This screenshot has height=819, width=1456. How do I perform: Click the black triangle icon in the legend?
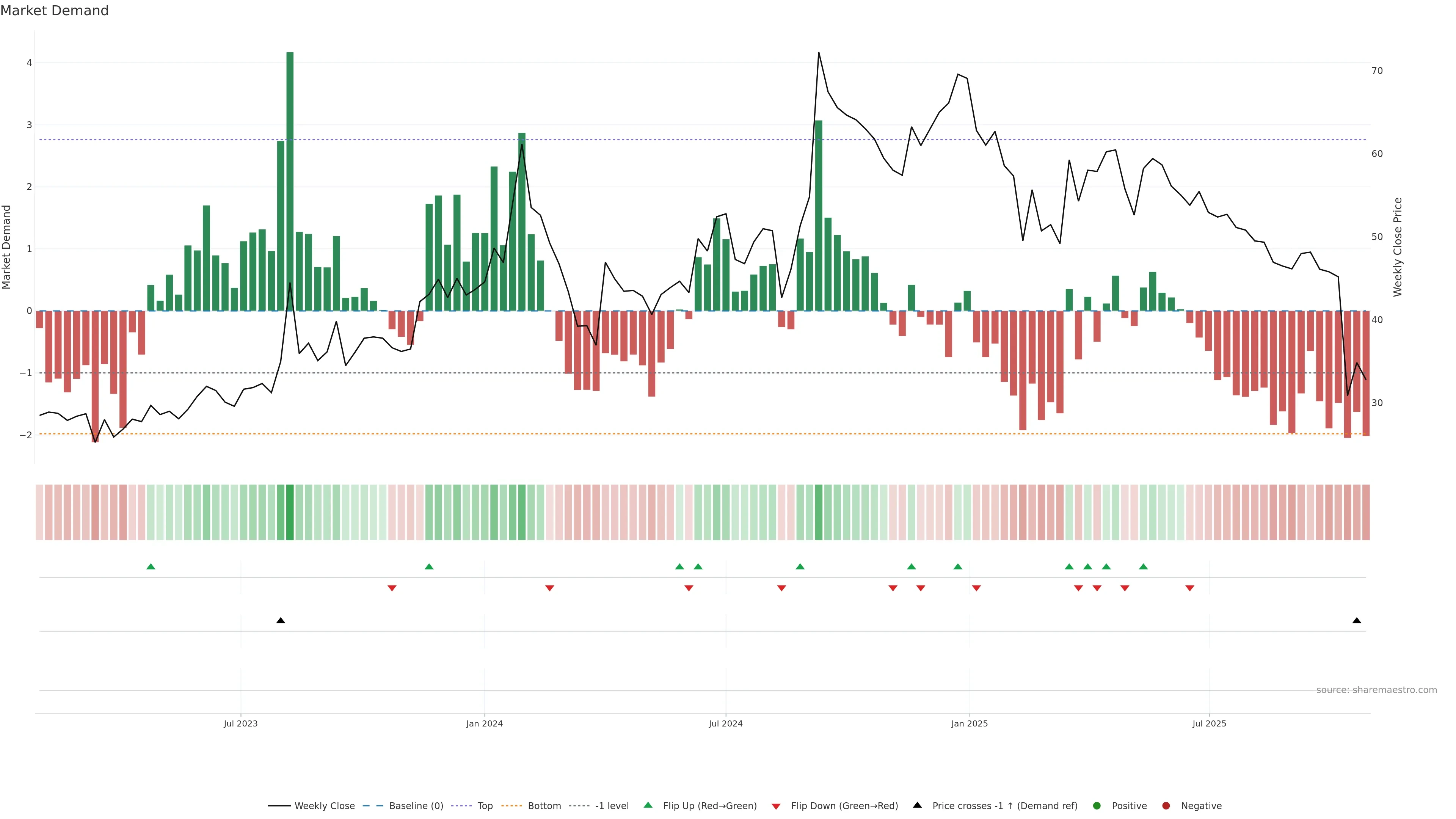917,805
